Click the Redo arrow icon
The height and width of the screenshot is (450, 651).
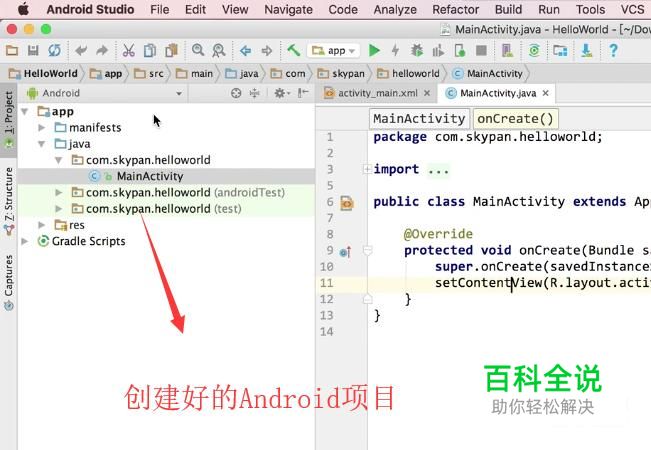pos(102,51)
